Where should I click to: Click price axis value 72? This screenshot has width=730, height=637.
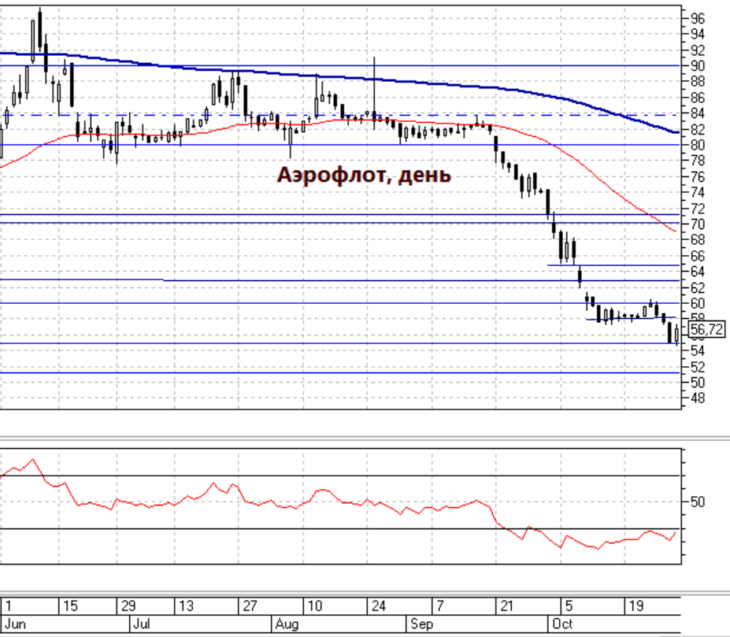point(697,209)
